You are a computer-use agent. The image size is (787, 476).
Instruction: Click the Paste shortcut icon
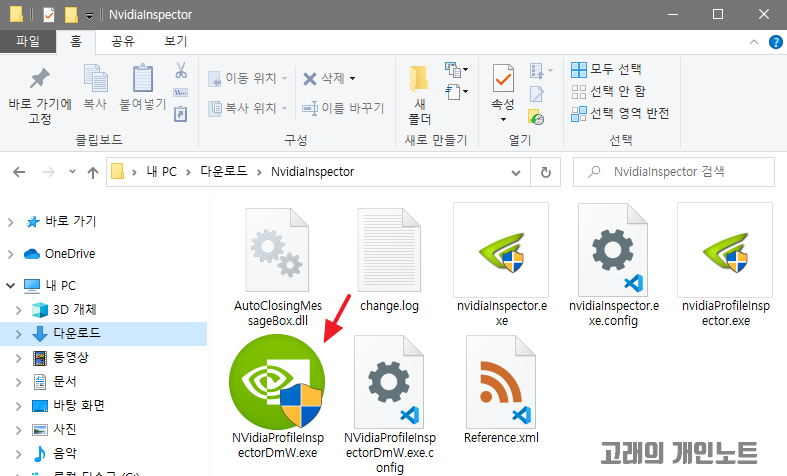181,114
